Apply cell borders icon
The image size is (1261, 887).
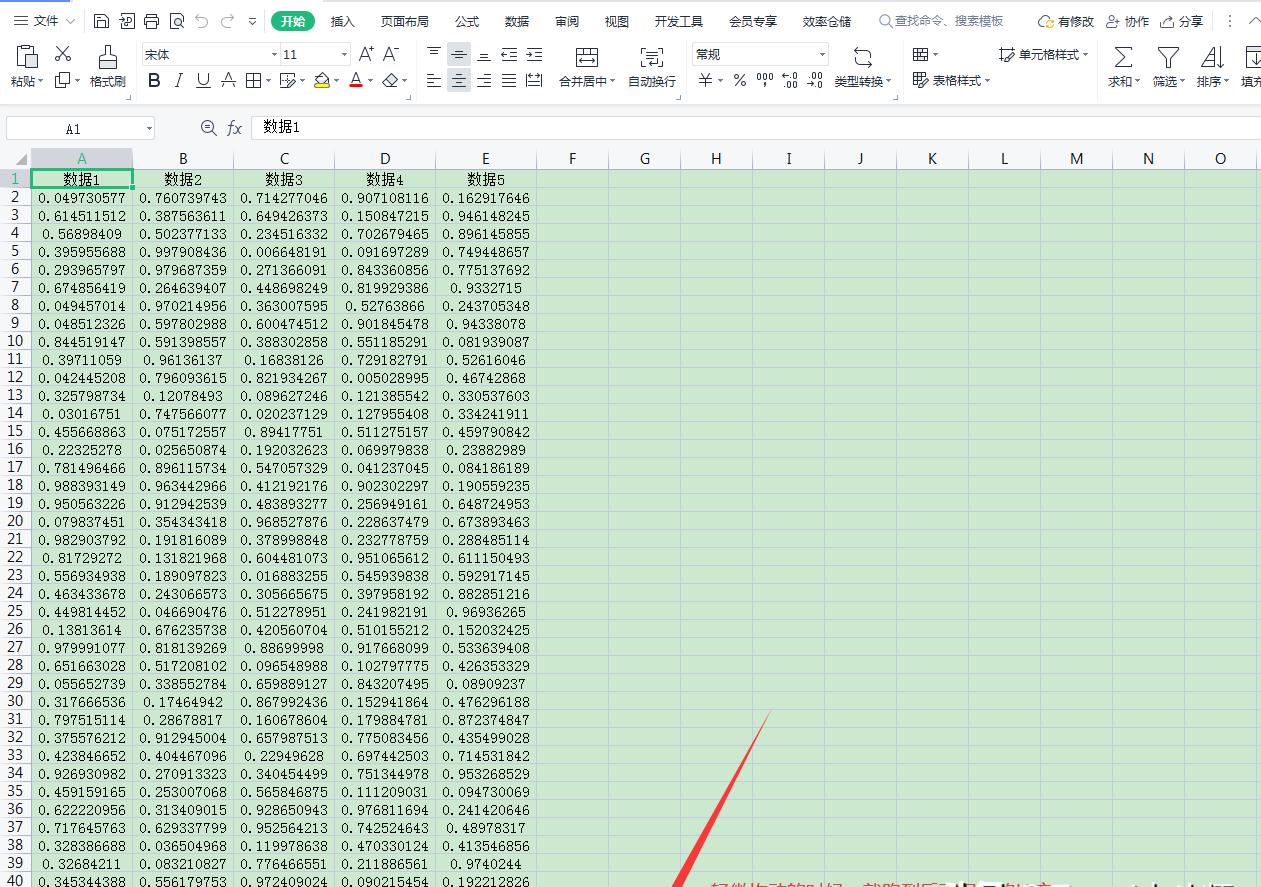(253, 80)
